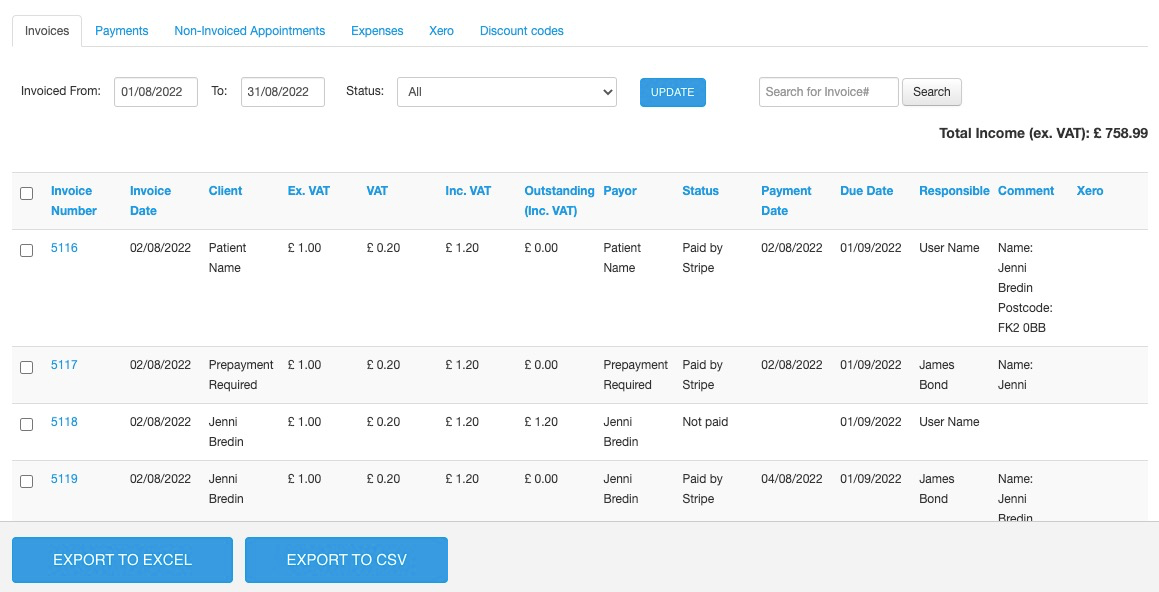Sort by Status column header
This screenshot has width=1159, height=592.
(x=700, y=191)
